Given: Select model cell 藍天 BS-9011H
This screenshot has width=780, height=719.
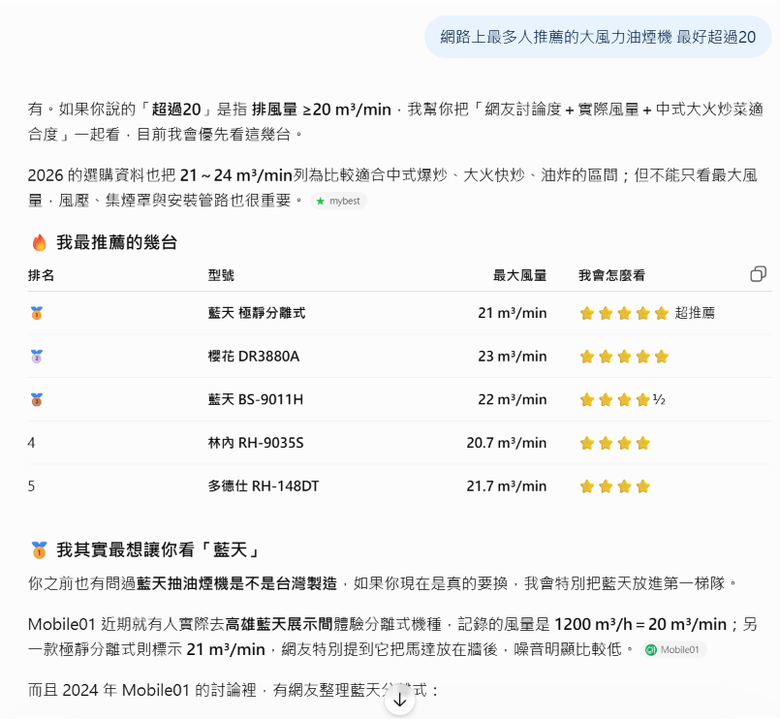Looking at the screenshot, I should 256,400.
